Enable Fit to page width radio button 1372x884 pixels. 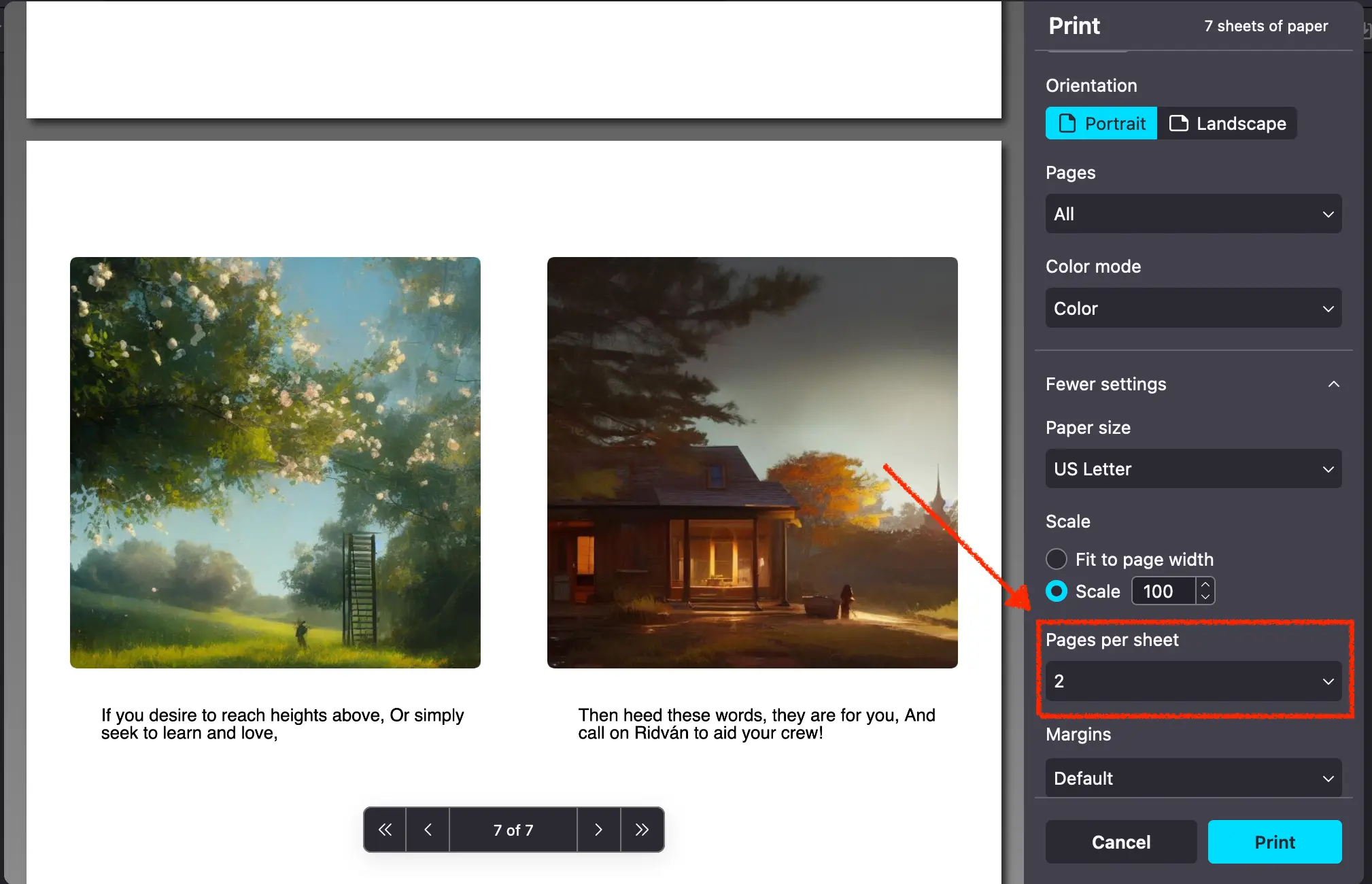pos(1056,559)
